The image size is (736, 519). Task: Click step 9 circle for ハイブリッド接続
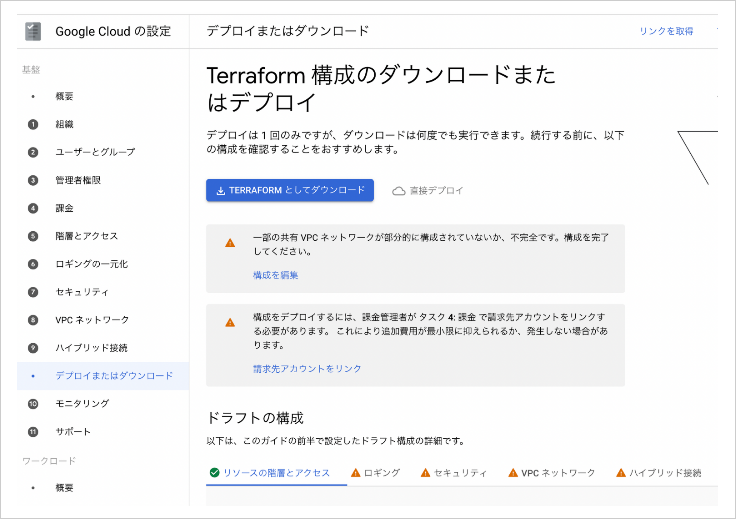[x=33, y=348]
